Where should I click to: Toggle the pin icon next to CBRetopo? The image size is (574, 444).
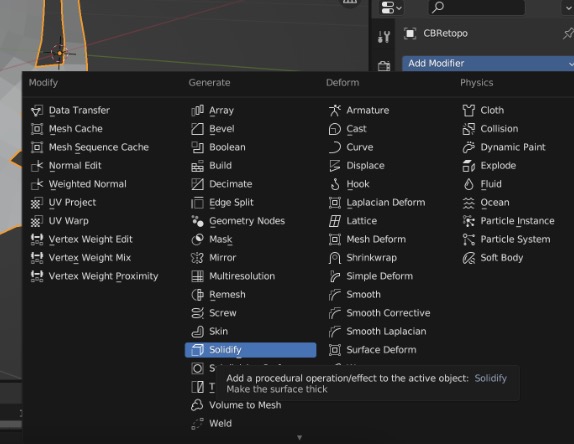[568, 33]
